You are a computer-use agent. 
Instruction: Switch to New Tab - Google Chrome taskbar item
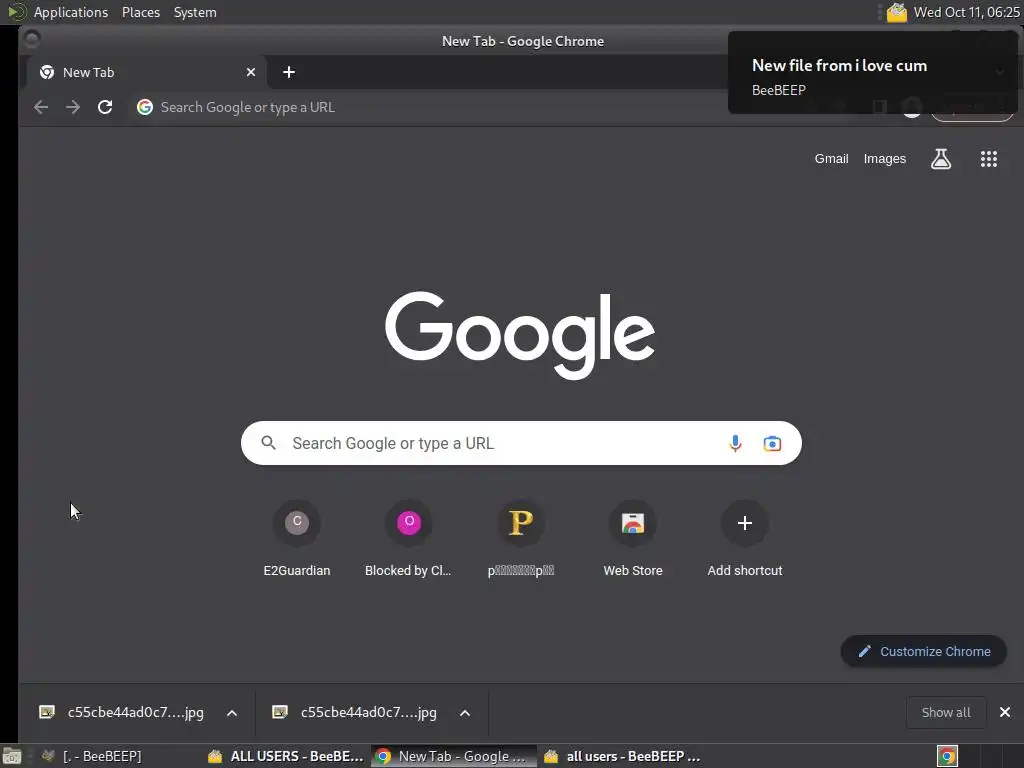(x=454, y=756)
